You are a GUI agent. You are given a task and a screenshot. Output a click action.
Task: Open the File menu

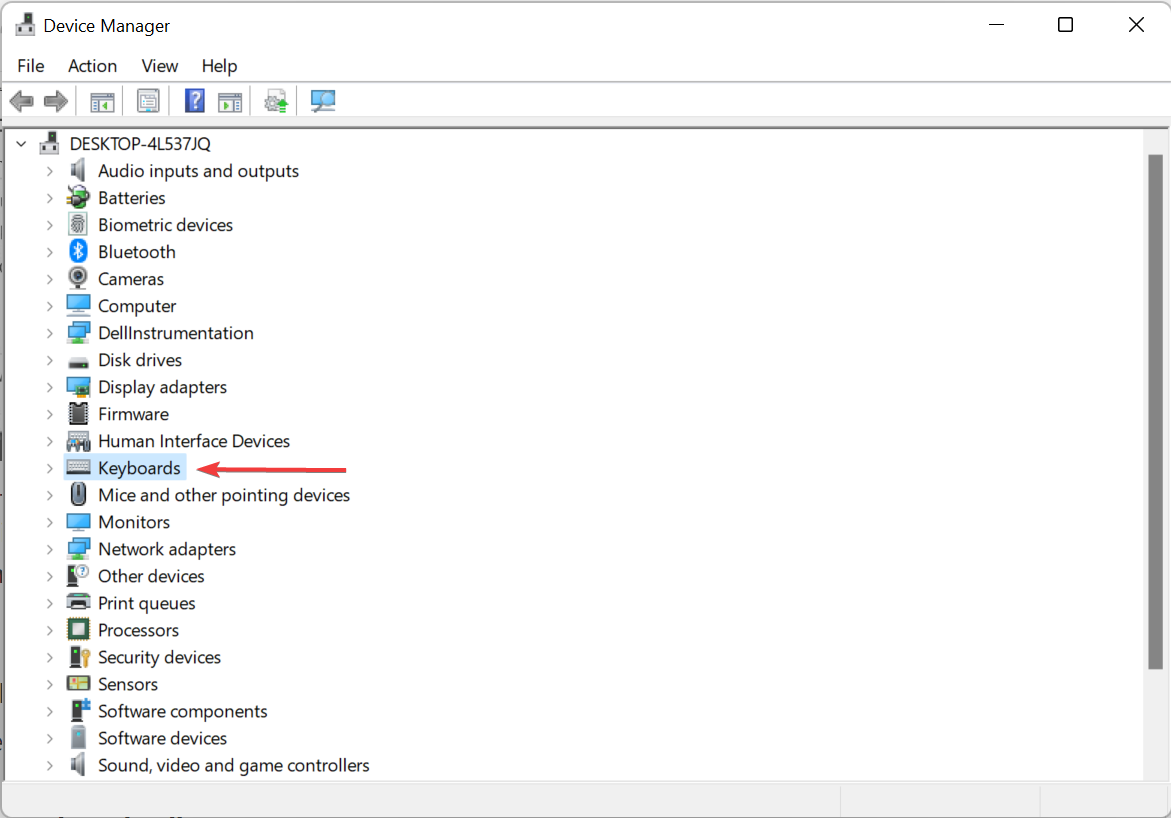tap(31, 66)
